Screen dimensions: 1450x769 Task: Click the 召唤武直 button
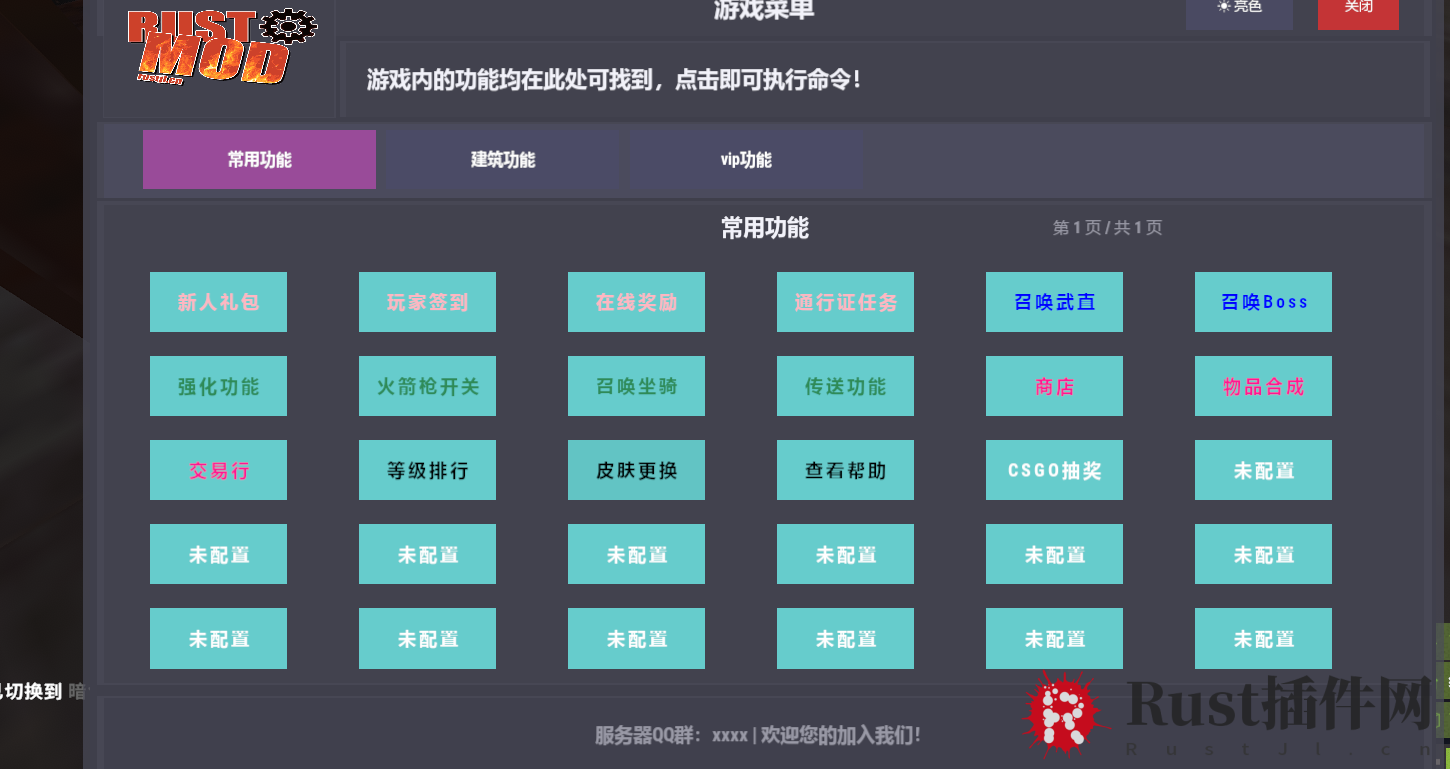pyautogui.click(x=1054, y=302)
